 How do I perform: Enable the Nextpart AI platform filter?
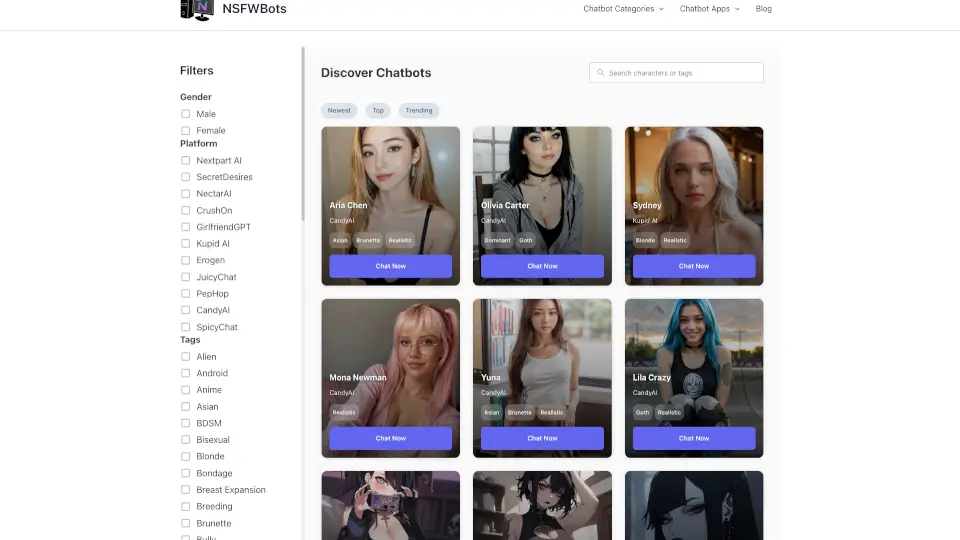[186, 160]
